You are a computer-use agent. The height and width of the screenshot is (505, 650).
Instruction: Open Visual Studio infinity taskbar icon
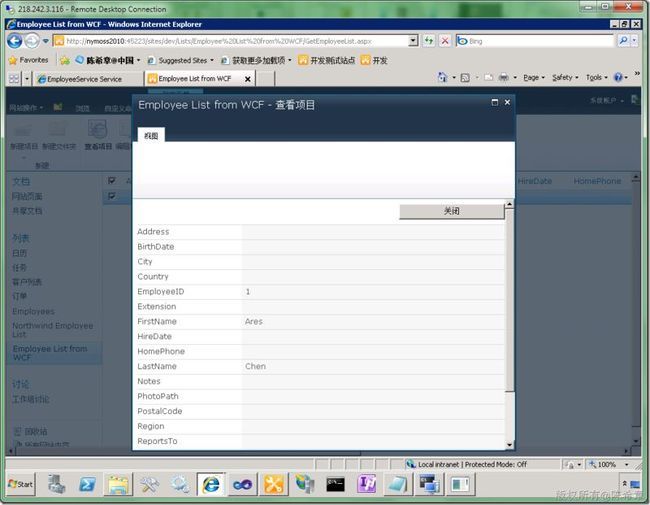click(243, 484)
